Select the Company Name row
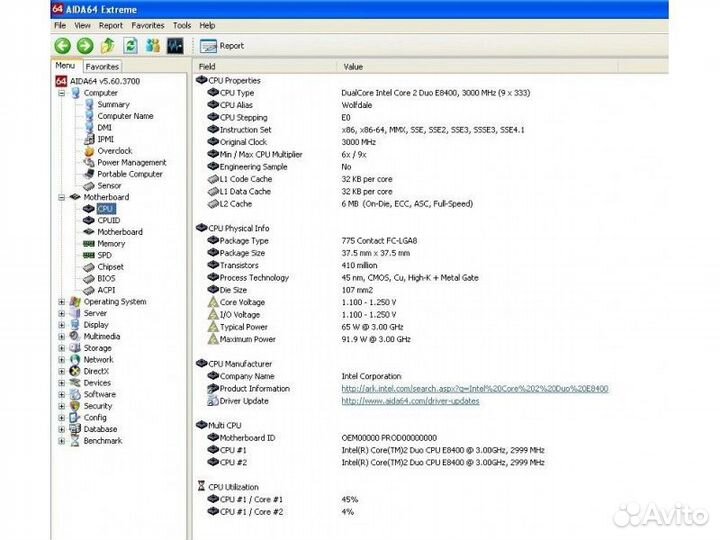 point(304,377)
